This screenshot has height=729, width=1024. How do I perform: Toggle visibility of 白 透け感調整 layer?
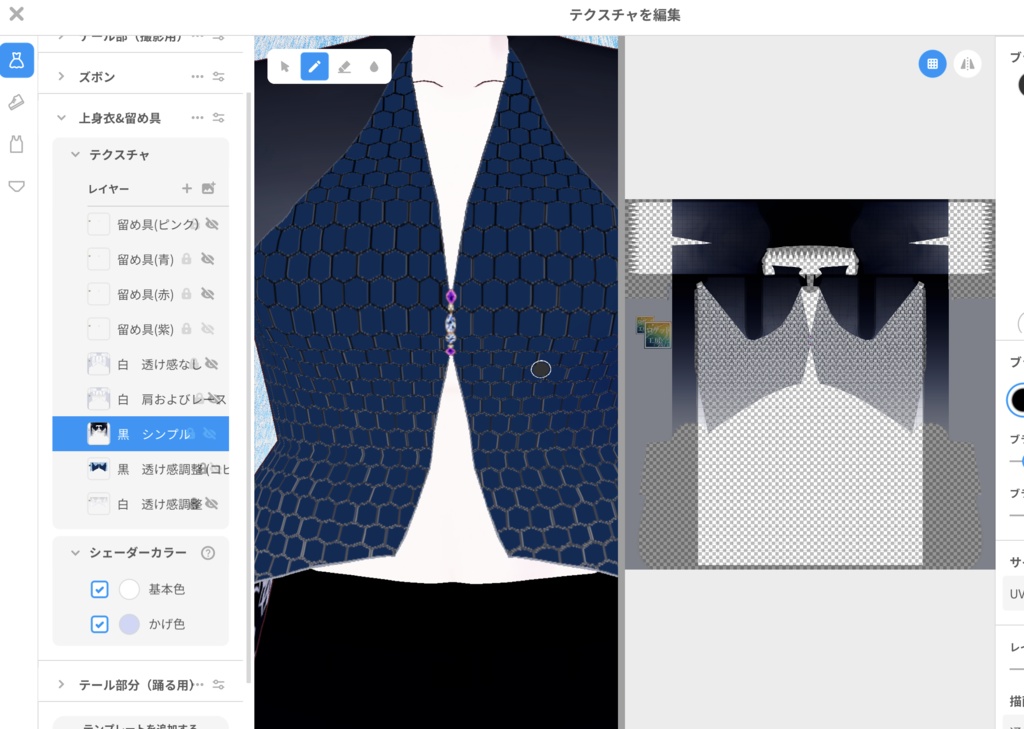click(212, 504)
